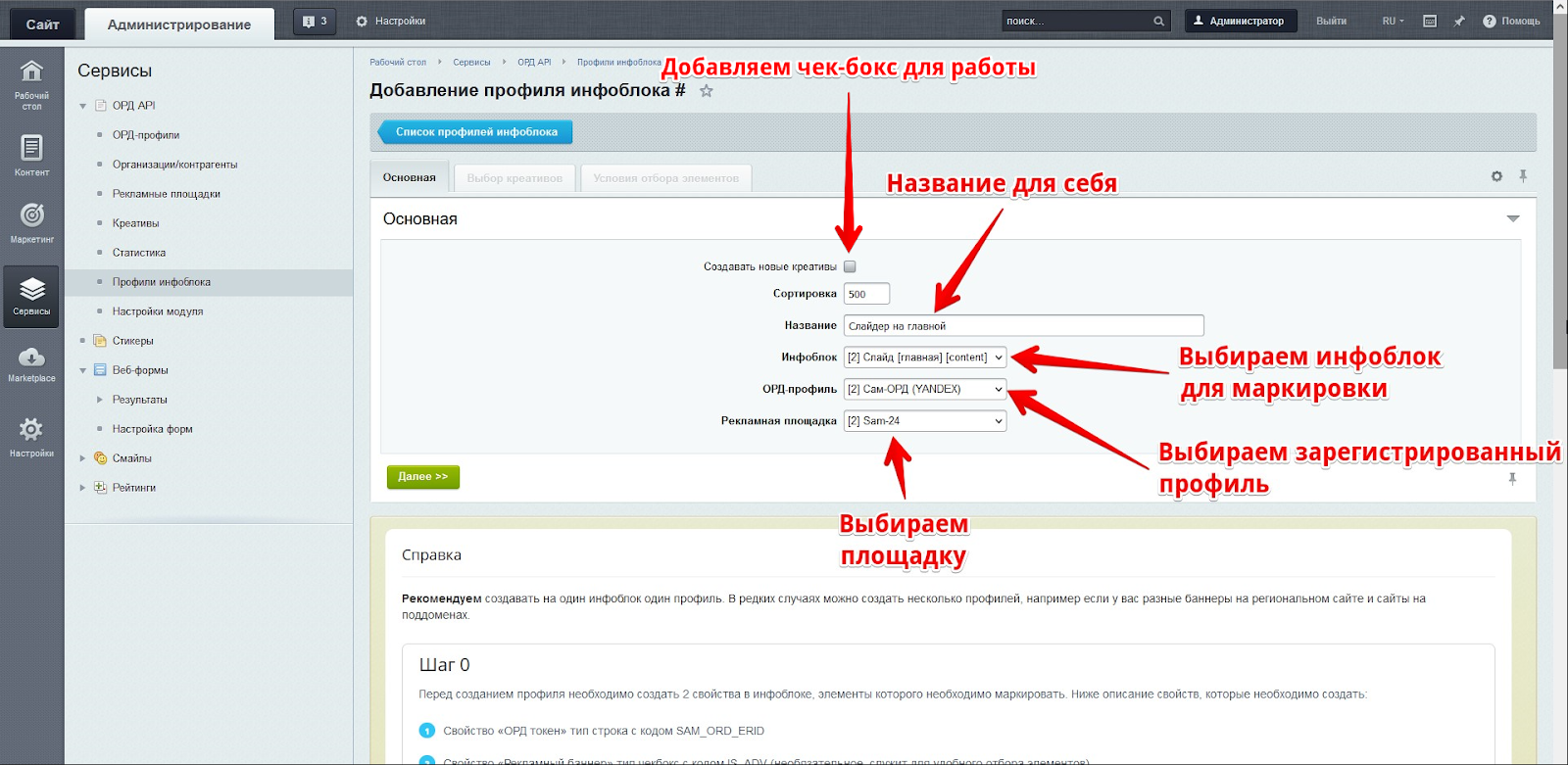Expand the Смайлы tree node
This screenshot has width=1568, height=765.
(82, 458)
